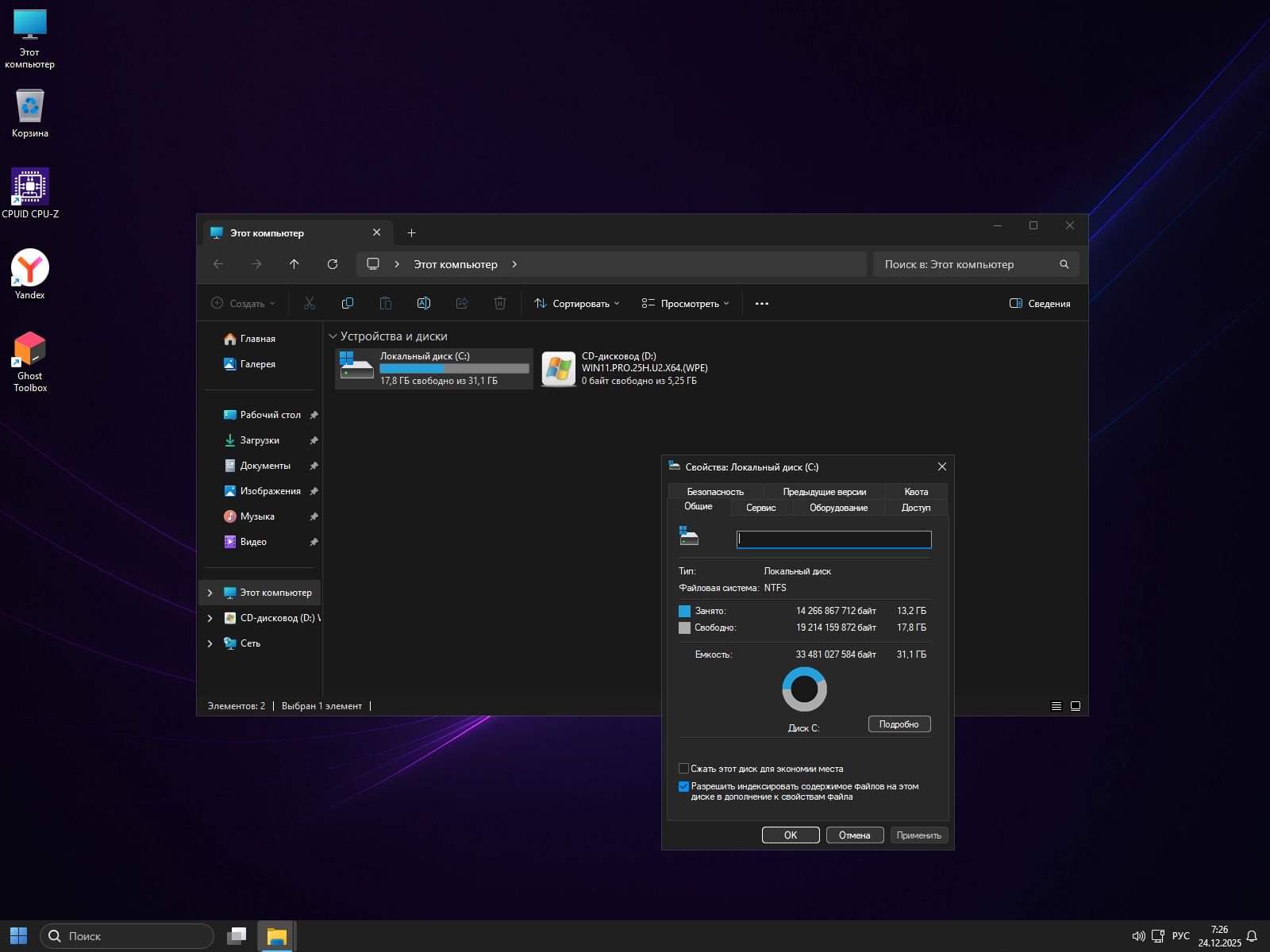The height and width of the screenshot is (952, 1270).
Task: Toggle the Сведения details pane
Action: 1039,303
